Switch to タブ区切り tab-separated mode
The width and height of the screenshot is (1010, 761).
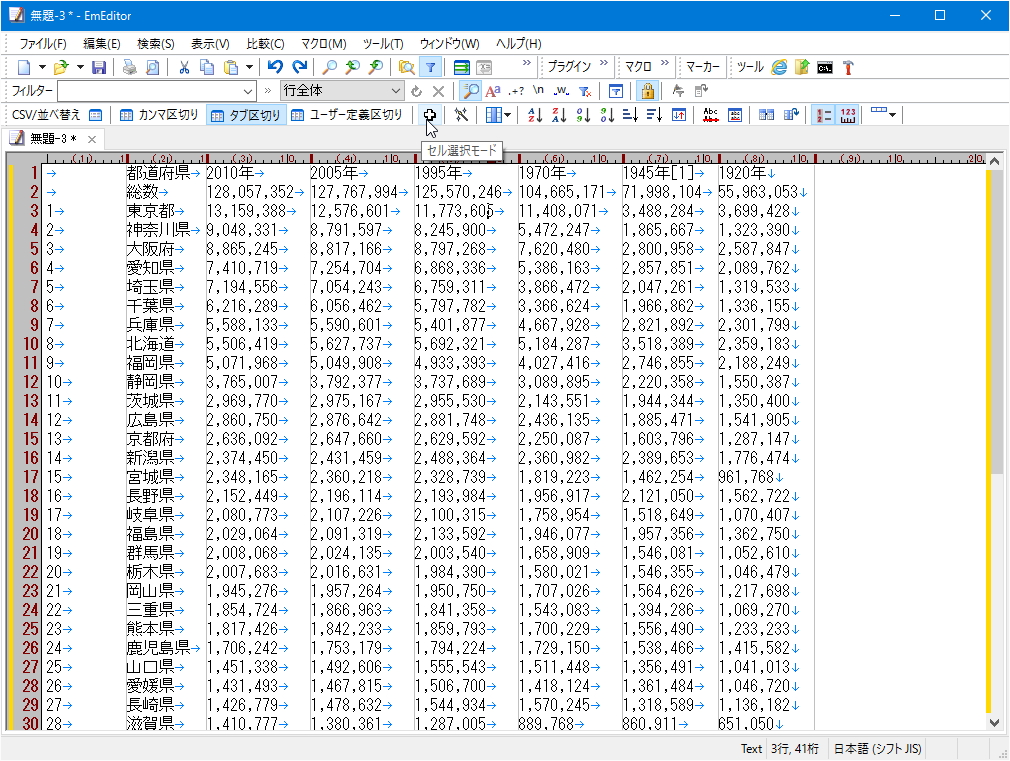tap(246, 115)
